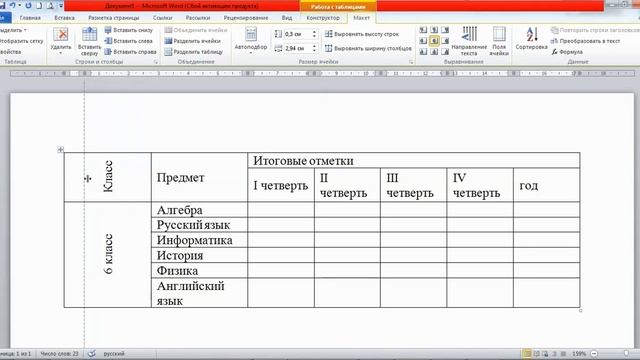Click the Предмет header cell
Image resolution: width=640 pixels, height=360 pixels.
click(x=199, y=177)
